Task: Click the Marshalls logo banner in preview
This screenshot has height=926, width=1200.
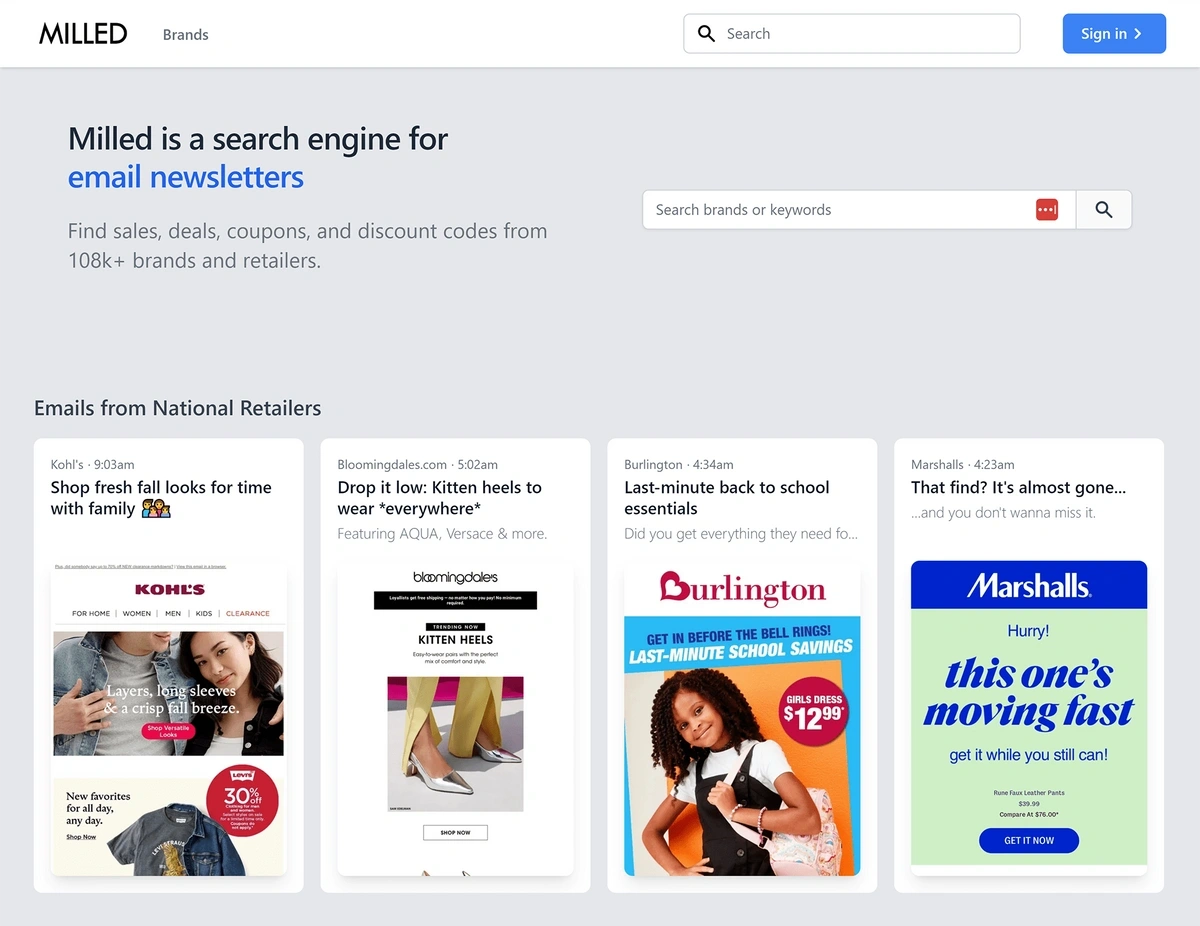Action: (1029, 585)
